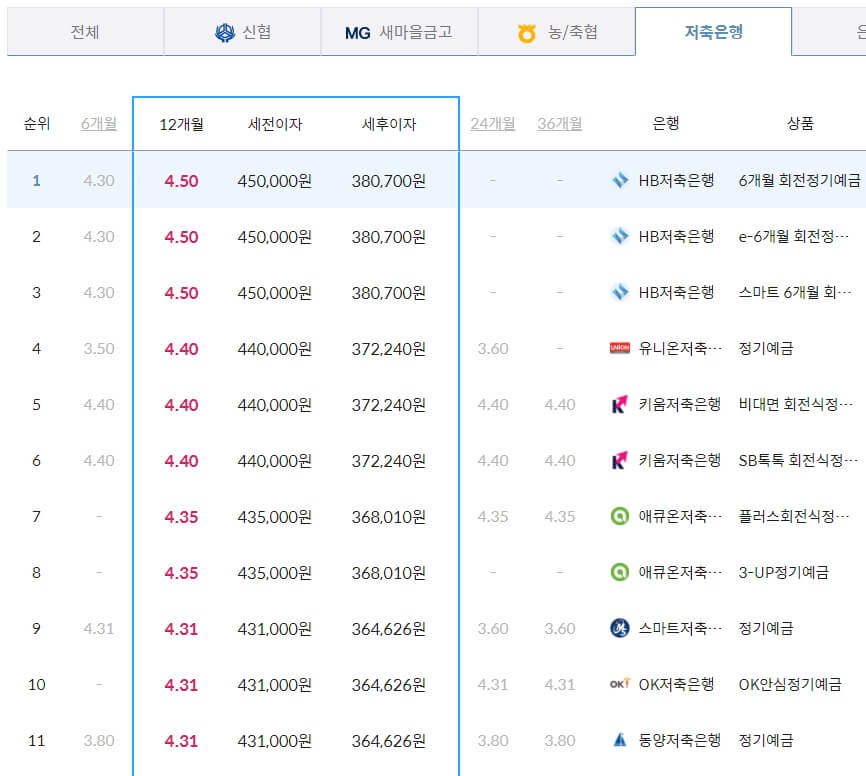
Task: Click HB저축은행 logo in rank 1 row
Action: (620, 180)
